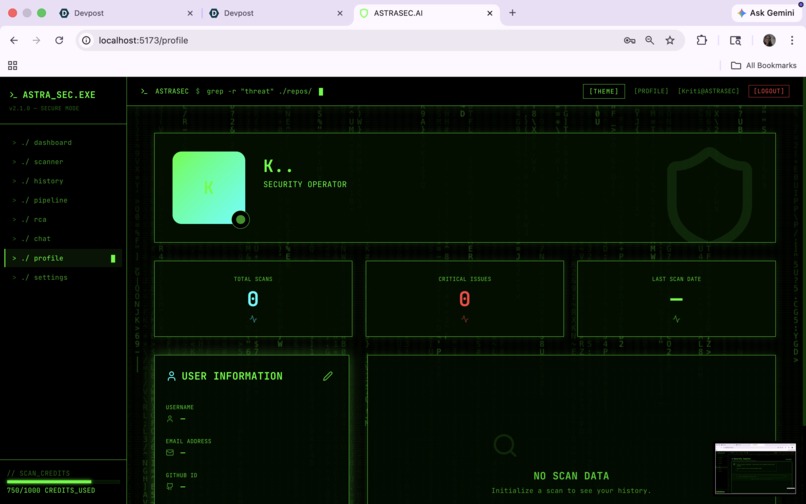
Task: Open the scanner sidebar entry
Action: (63, 161)
